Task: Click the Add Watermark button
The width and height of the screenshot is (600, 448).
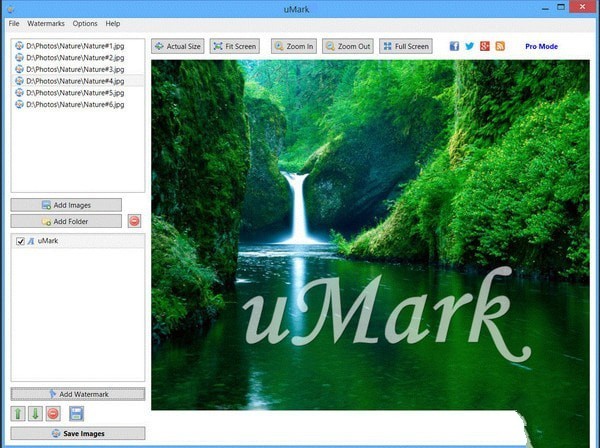Action: click(78, 394)
